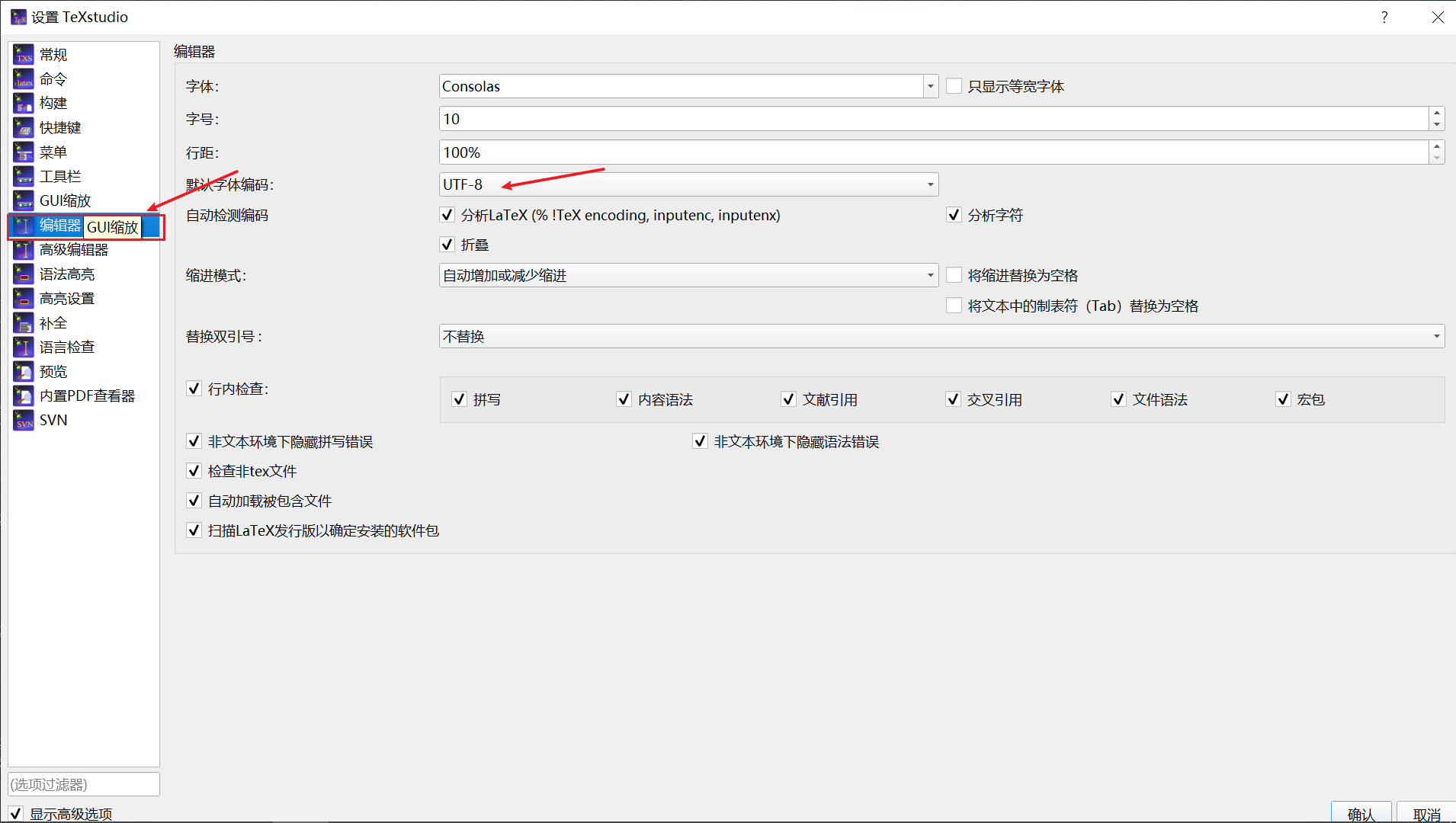Toggle 拼写 (spelling) checkbox
Viewport: 1456px width, 823px height.
[x=459, y=399]
